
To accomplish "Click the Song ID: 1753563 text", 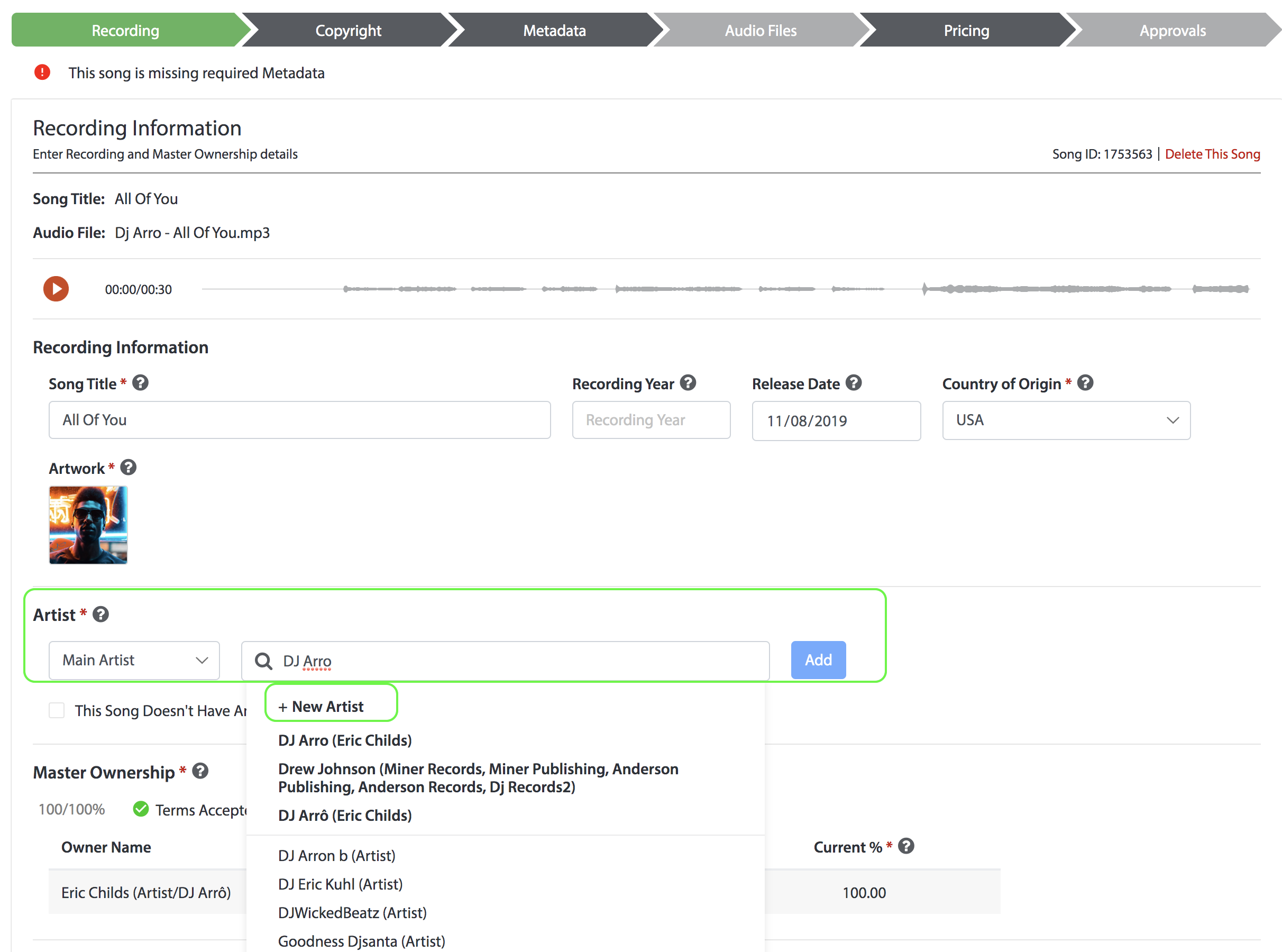I will tap(1102, 154).
